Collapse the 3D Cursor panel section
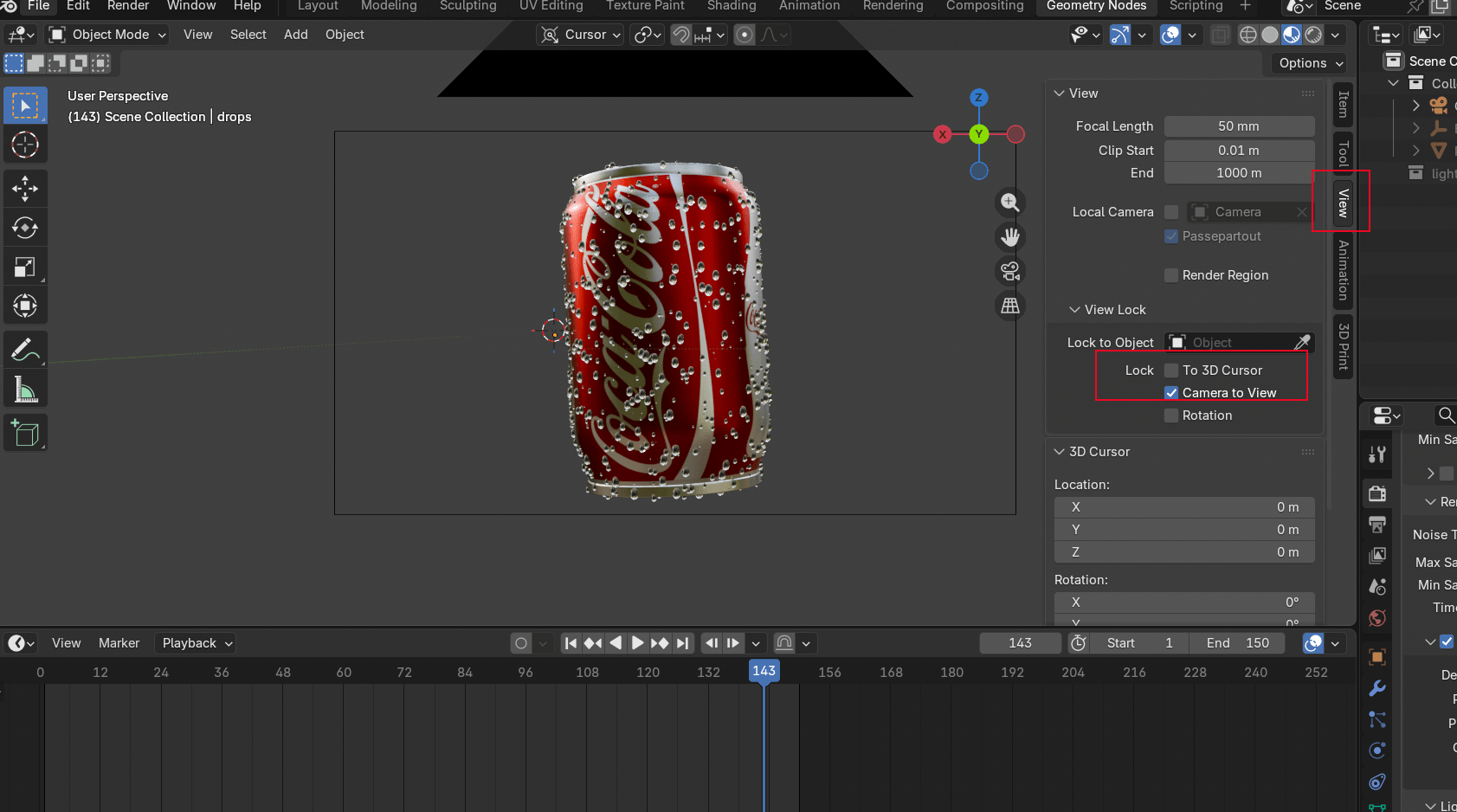The height and width of the screenshot is (812, 1457). tap(1059, 452)
